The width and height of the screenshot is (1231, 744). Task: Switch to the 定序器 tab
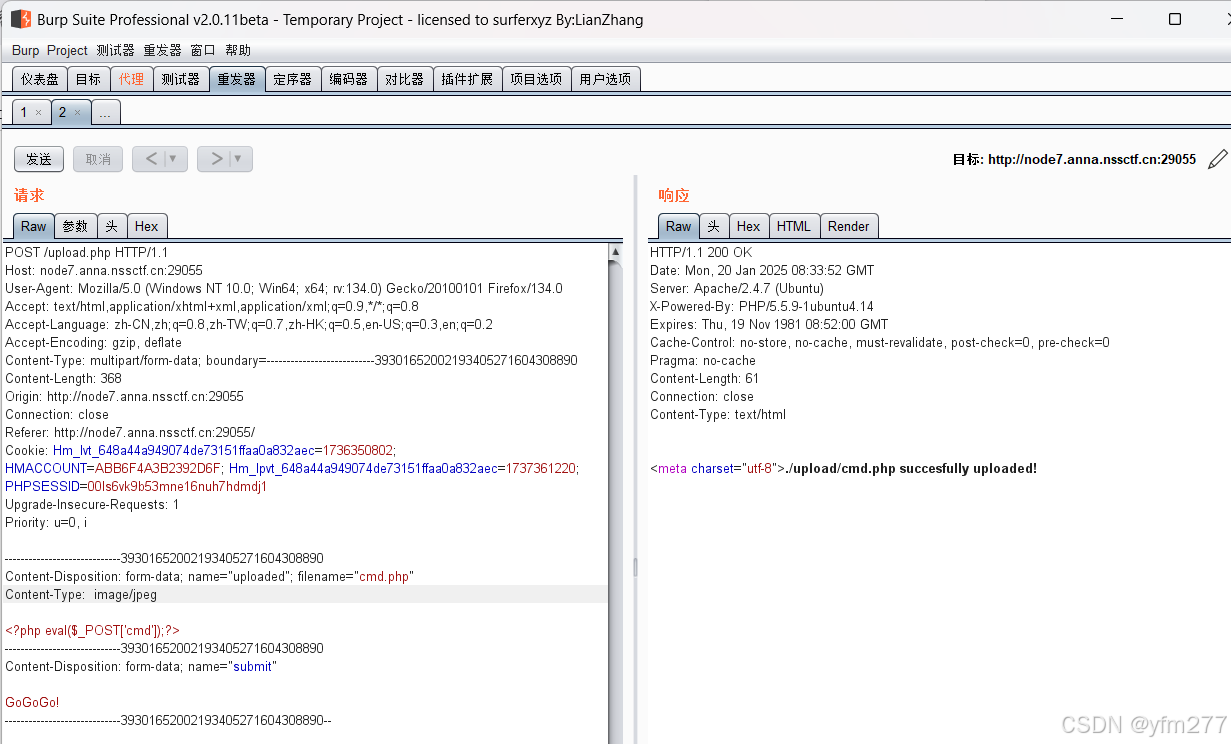click(293, 79)
